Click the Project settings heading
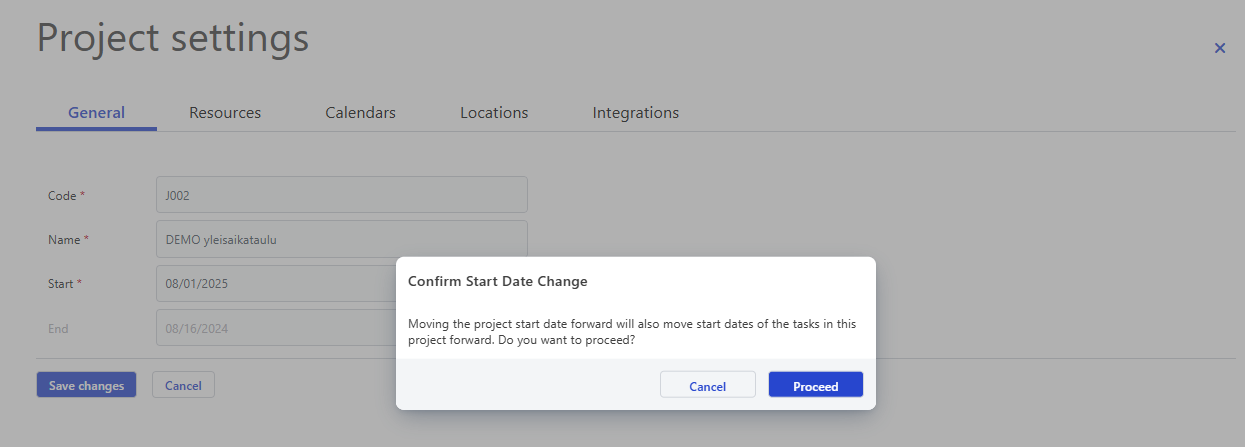The width and height of the screenshot is (1245, 447). tap(173, 39)
